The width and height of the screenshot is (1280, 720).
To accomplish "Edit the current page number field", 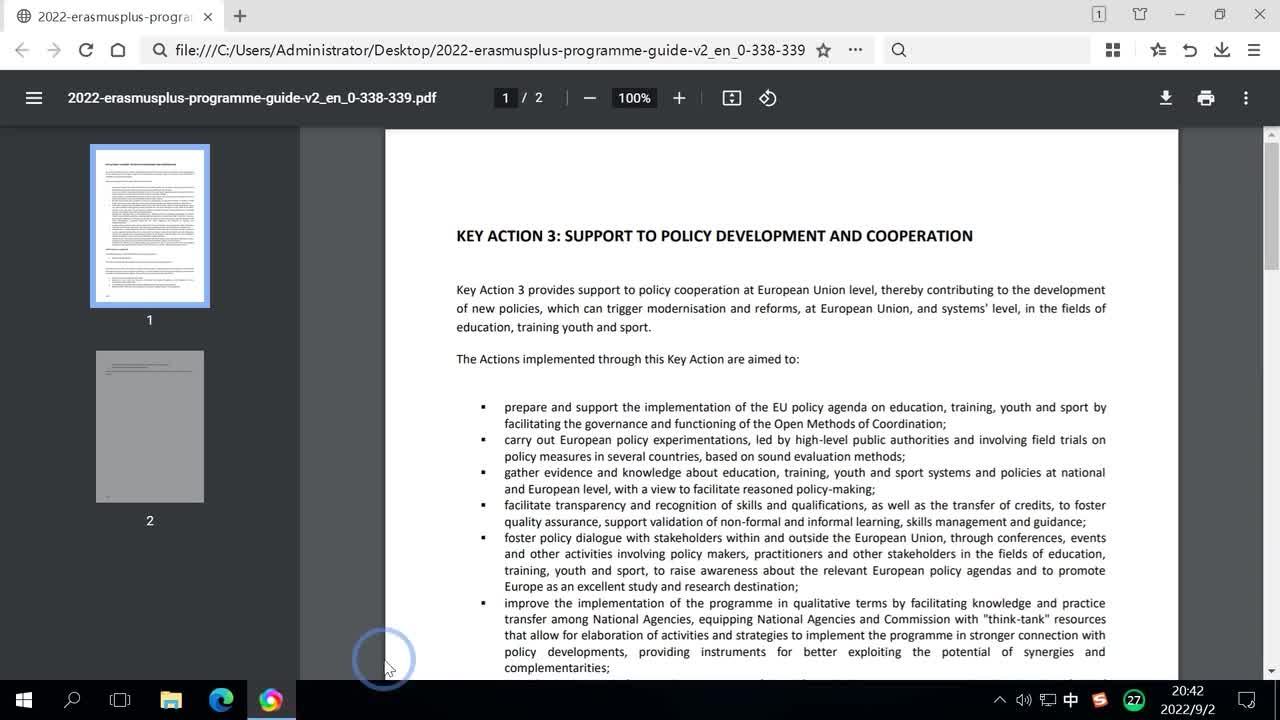I will 505,98.
